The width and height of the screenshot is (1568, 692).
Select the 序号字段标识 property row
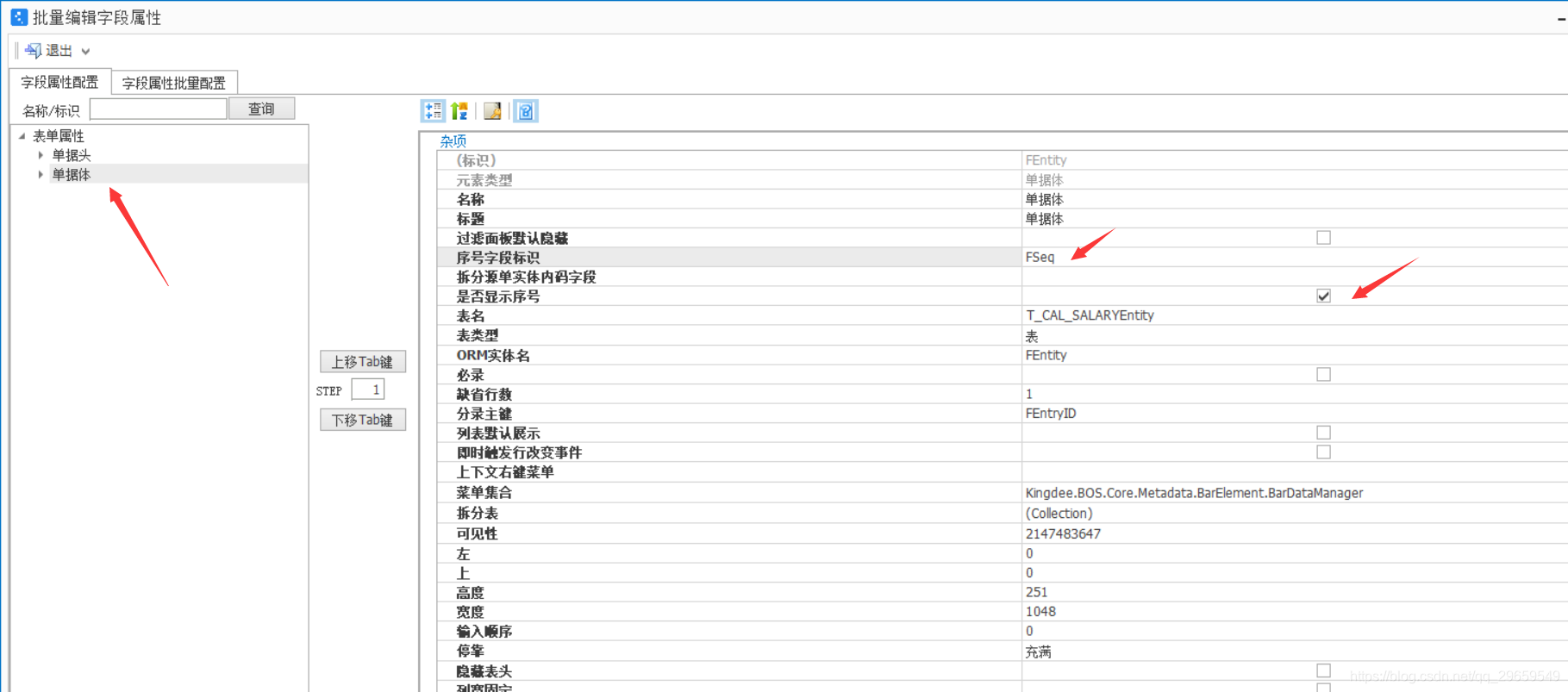click(x=1003, y=257)
